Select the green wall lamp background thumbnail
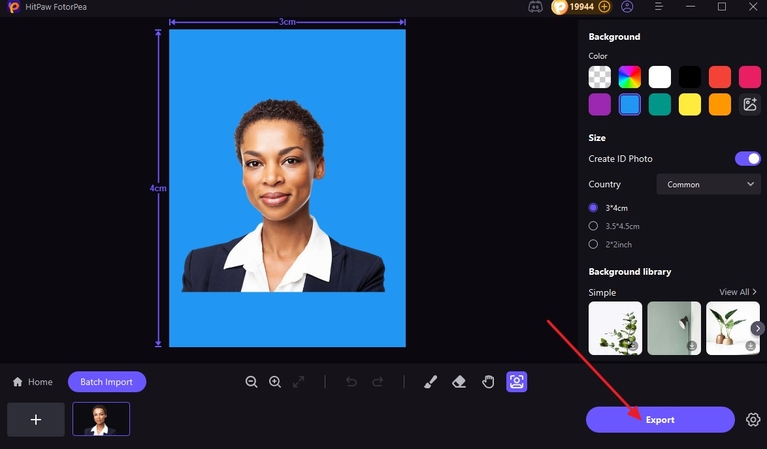Screen dimensions: 767x449 674,328
